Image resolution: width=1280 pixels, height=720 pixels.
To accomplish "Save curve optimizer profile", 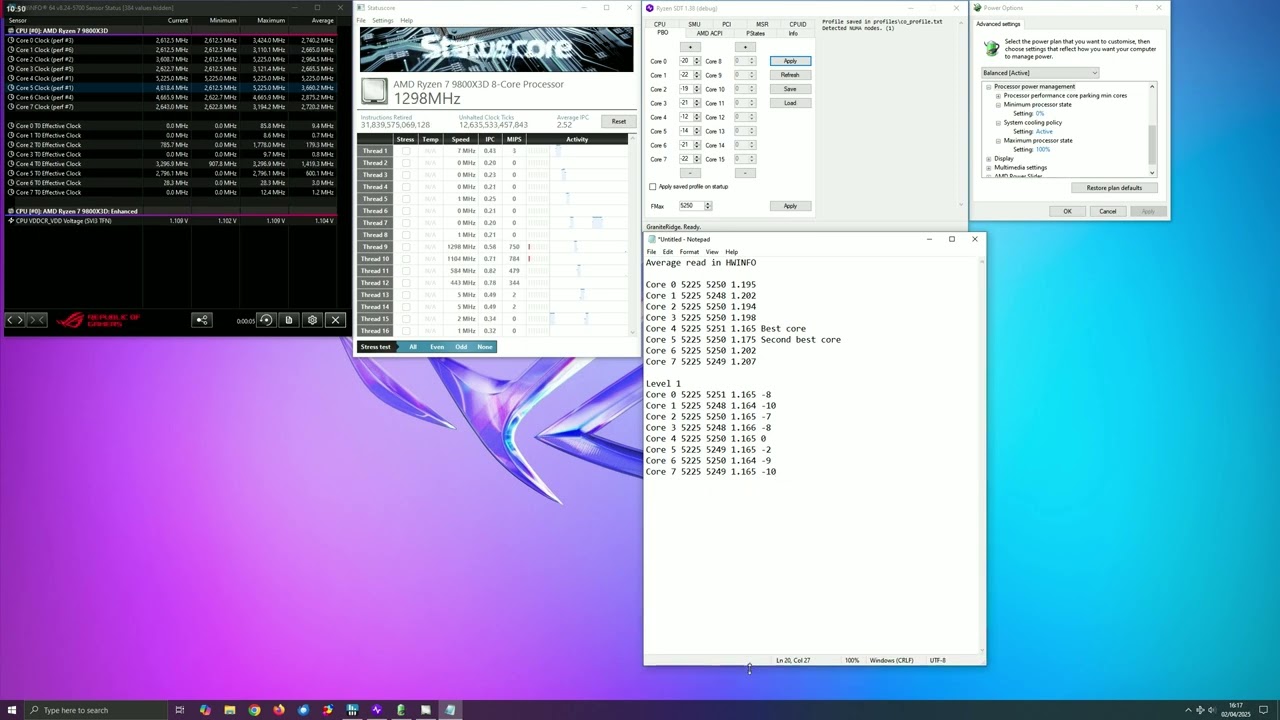I will [x=790, y=89].
